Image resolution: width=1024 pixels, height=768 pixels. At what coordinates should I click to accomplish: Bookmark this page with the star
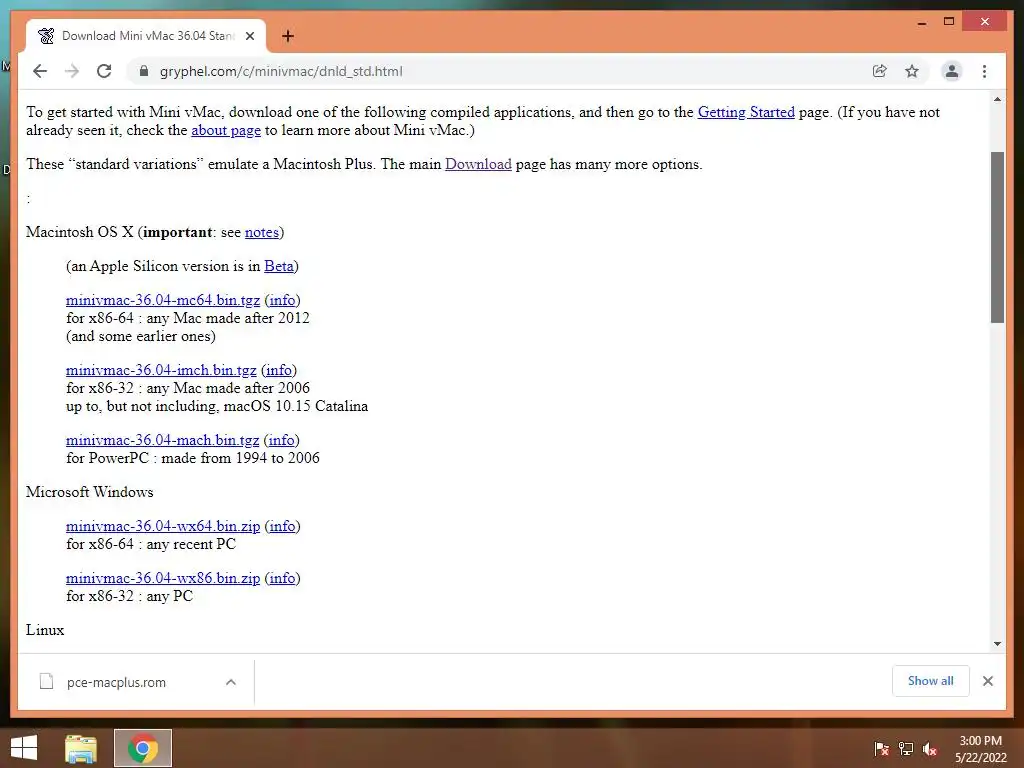tap(912, 71)
